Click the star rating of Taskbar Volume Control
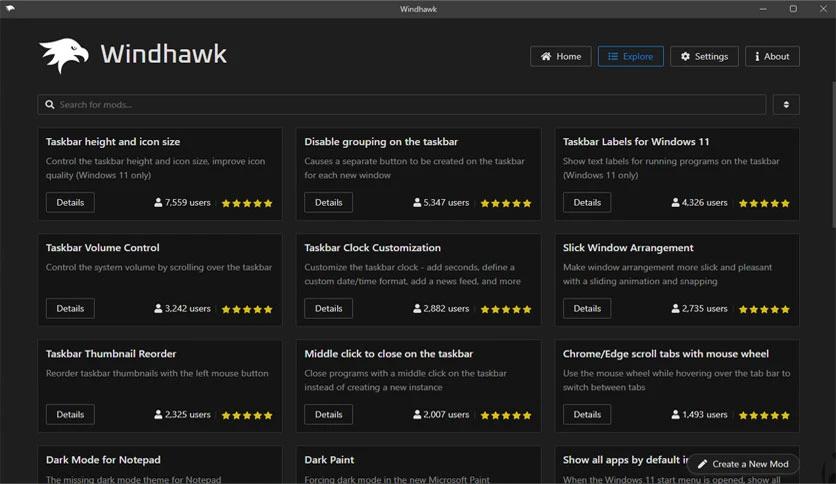The width and height of the screenshot is (836, 484). coord(247,309)
